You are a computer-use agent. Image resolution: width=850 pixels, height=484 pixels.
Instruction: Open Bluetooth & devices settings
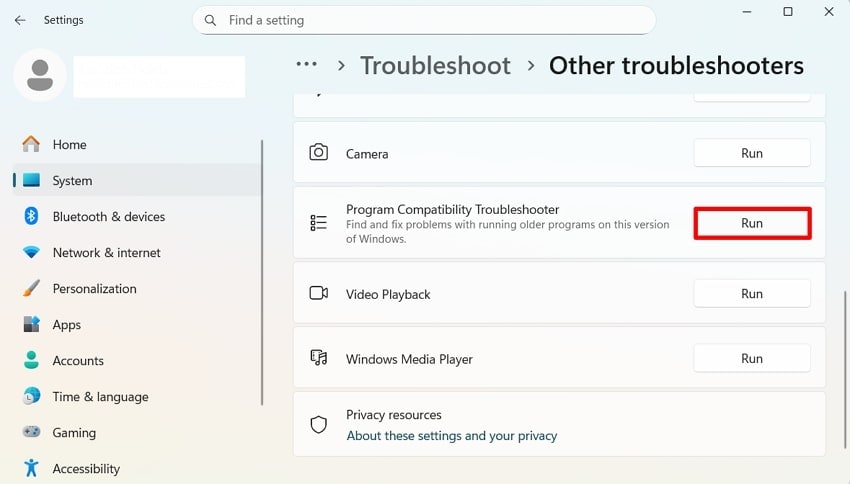coord(137,216)
